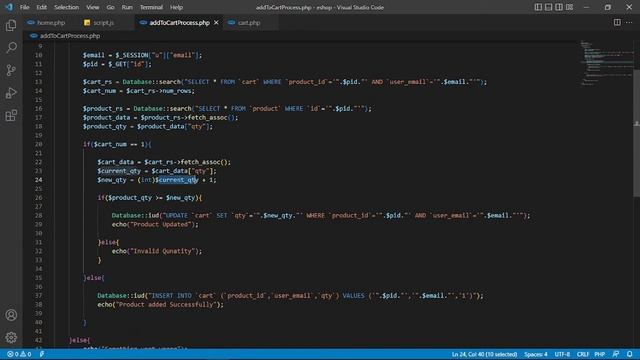
Task: Click the ports icon in status bar
Action: click(42, 354)
